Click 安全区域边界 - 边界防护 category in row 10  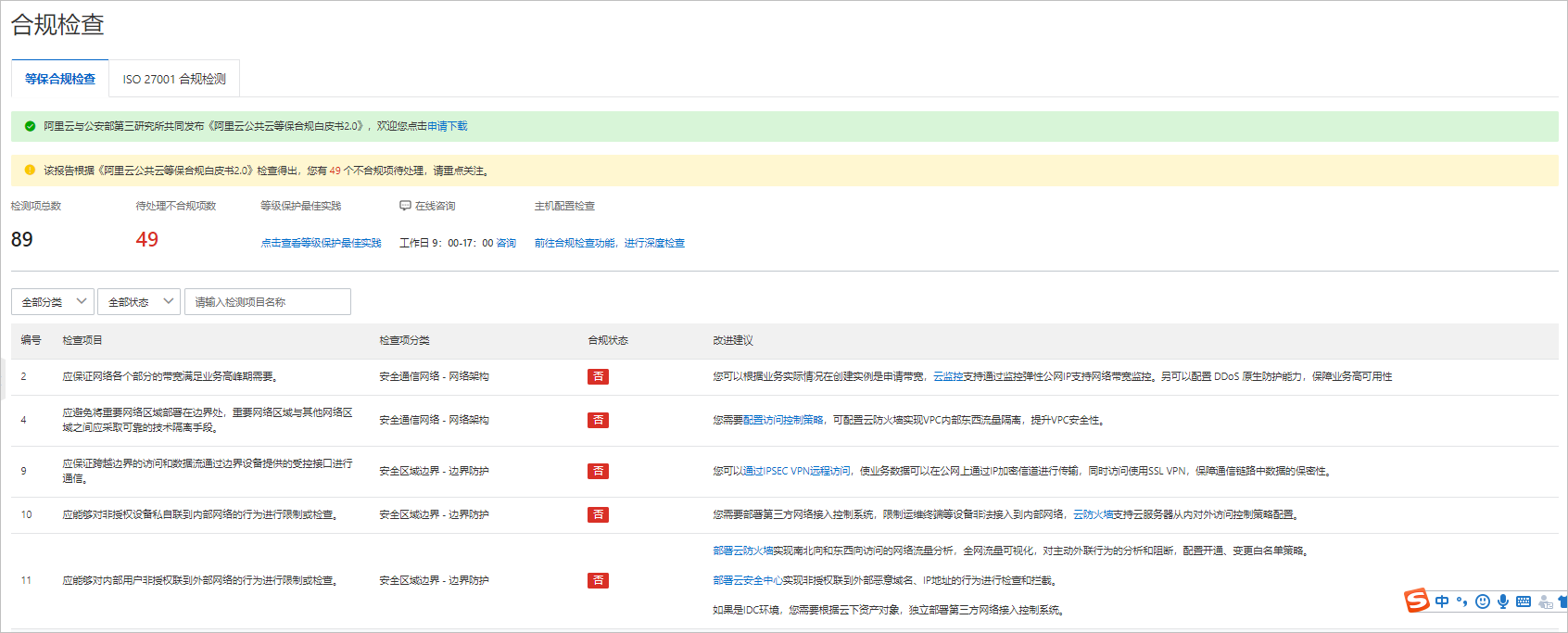pyautogui.click(x=434, y=514)
